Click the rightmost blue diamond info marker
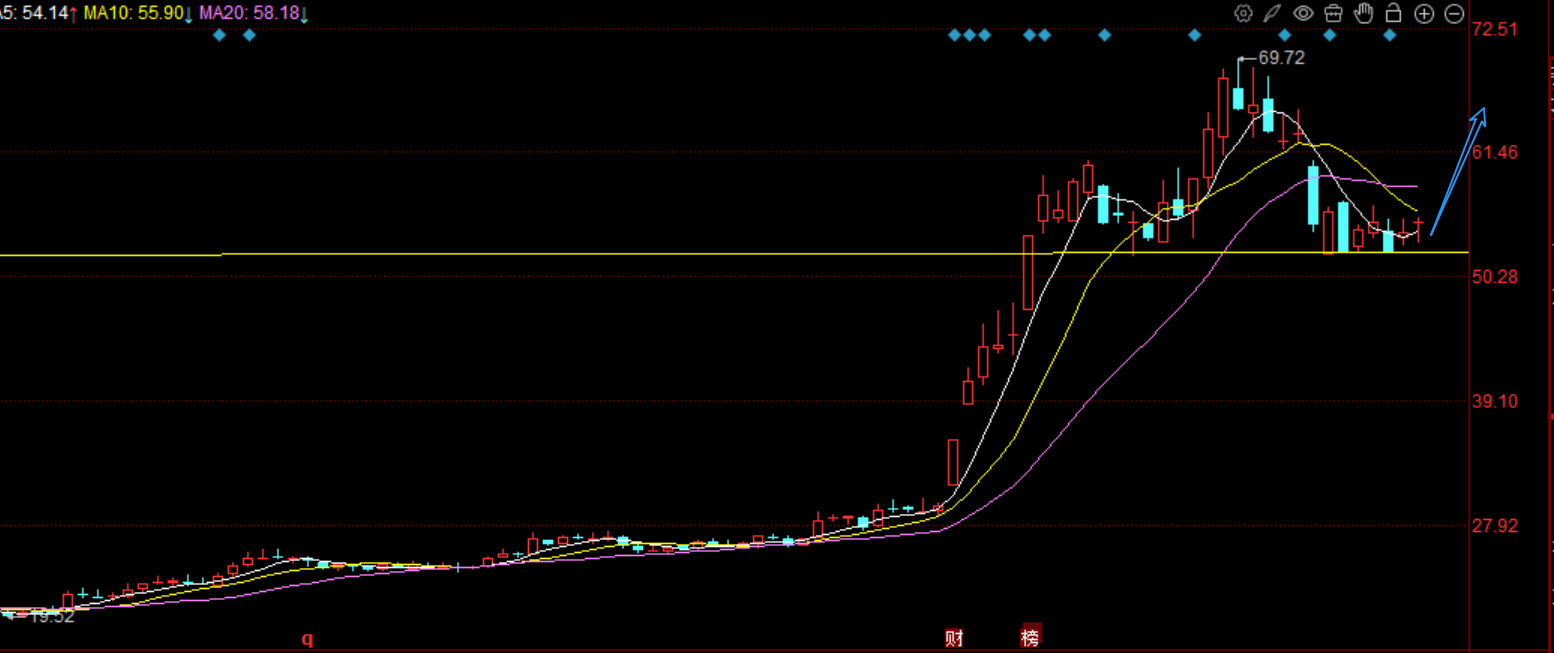Screen dimensions: 1554x653 (x=1390, y=35)
